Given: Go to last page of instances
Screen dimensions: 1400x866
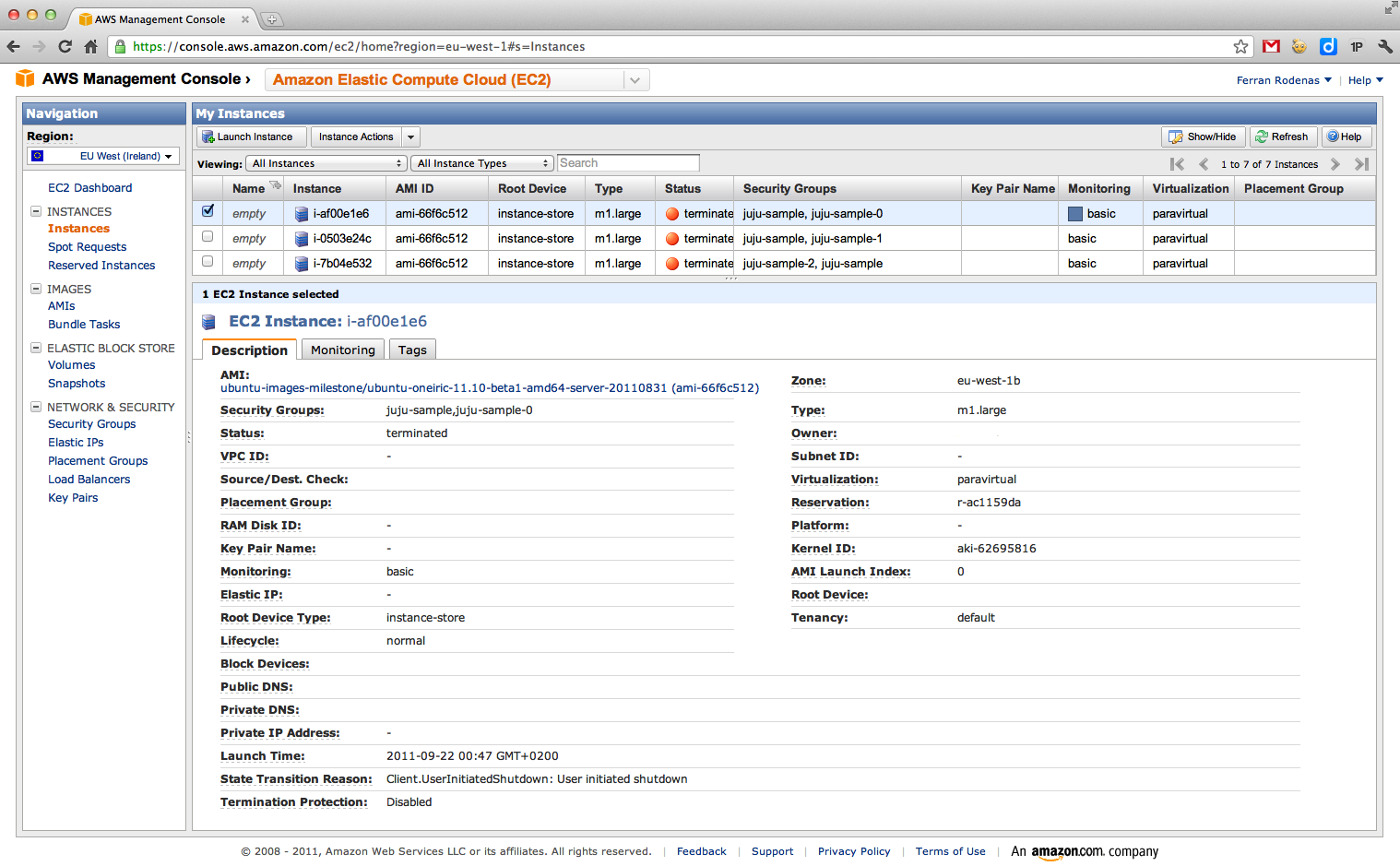Looking at the screenshot, I should pyautogui.click(x=1361, y=164).
